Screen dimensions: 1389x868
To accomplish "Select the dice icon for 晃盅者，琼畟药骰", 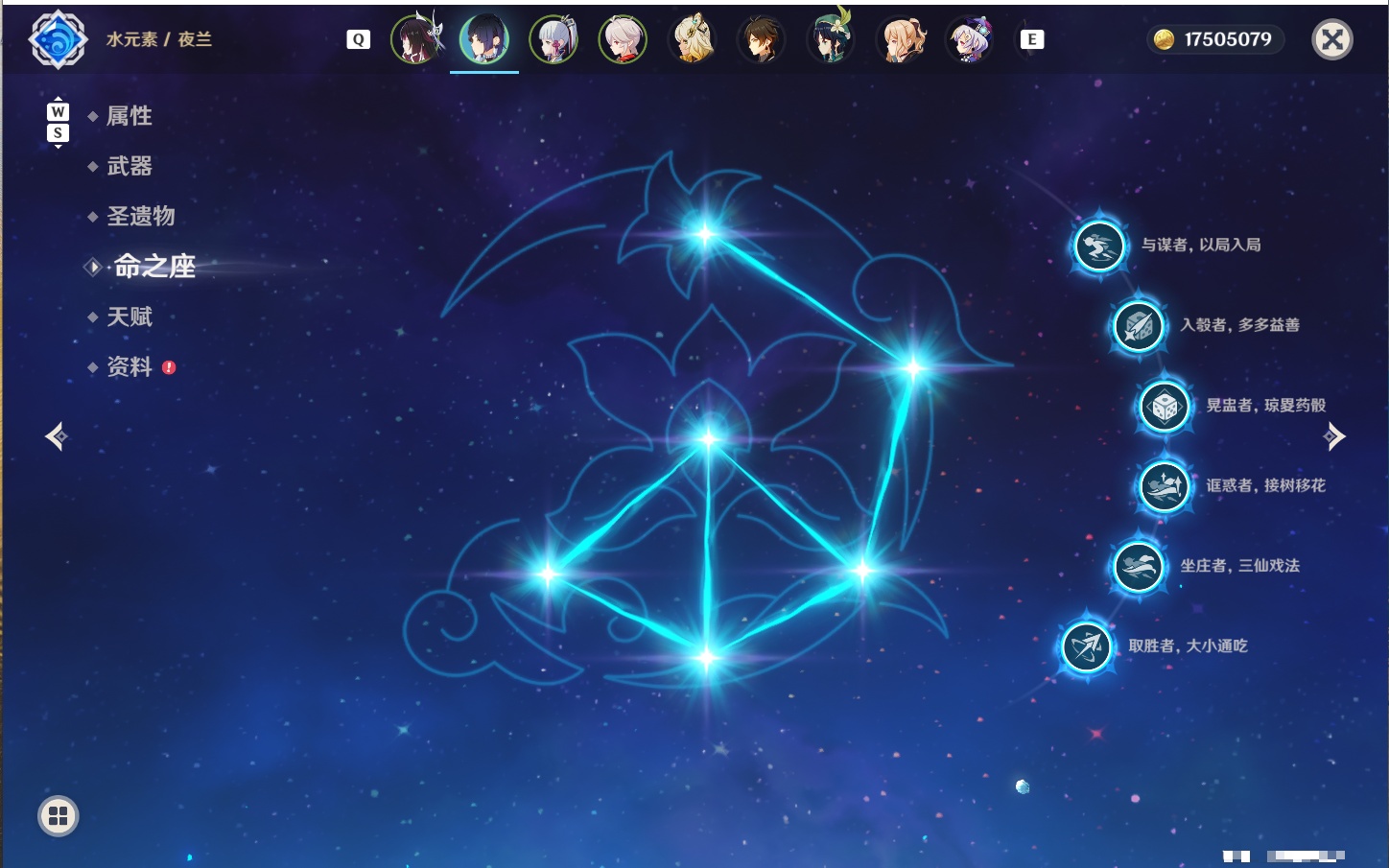I will [x=1165, y=407].
